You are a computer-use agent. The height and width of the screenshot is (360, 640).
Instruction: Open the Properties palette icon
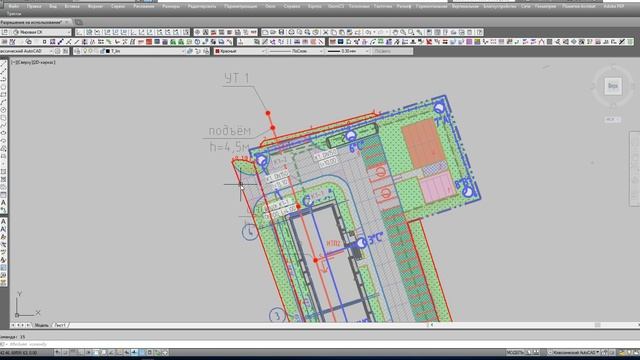pyautogui.click(x=429, y=32)
